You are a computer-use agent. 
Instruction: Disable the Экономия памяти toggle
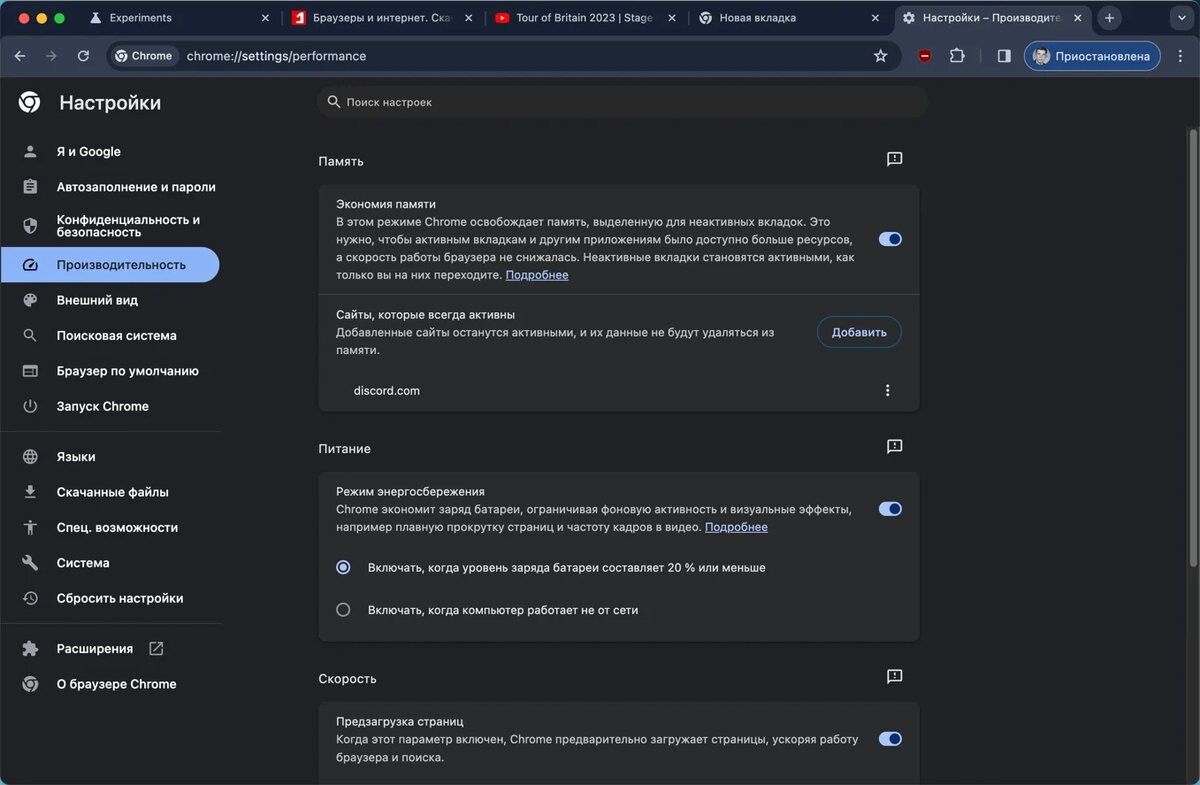890,239
